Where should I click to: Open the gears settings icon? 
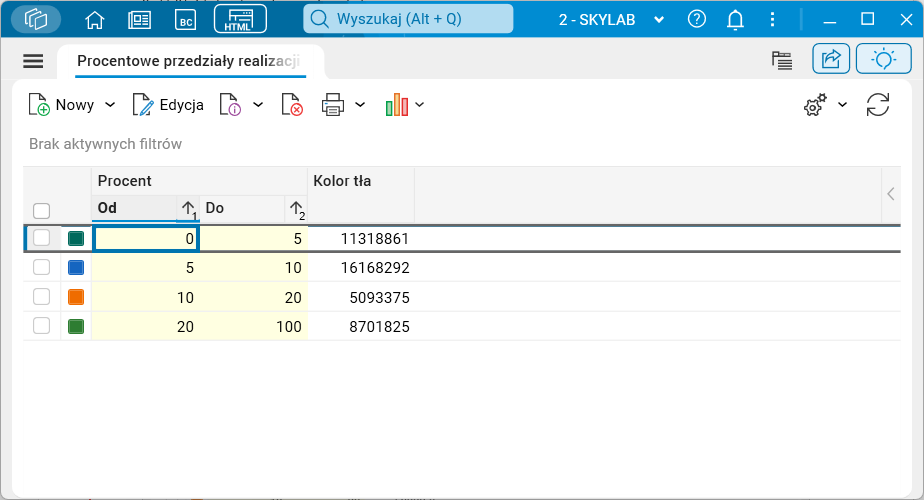point(816,105)
